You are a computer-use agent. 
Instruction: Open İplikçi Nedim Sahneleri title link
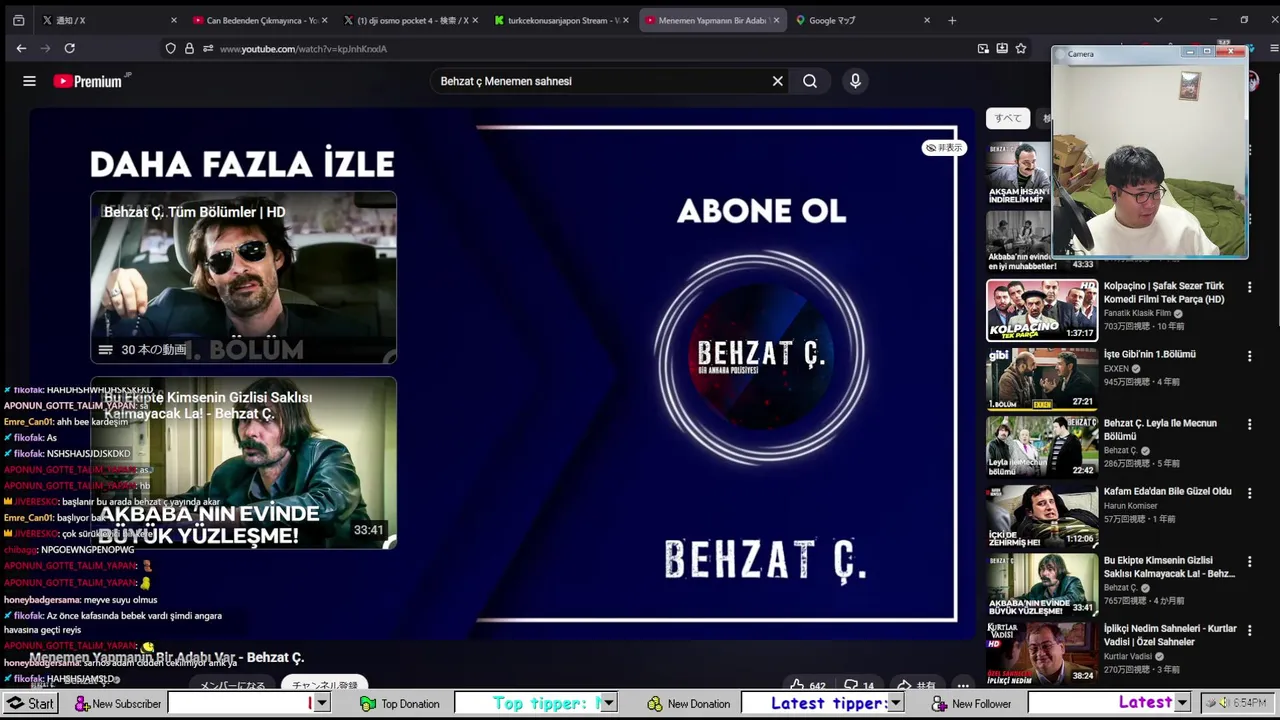coord(1170,635)
